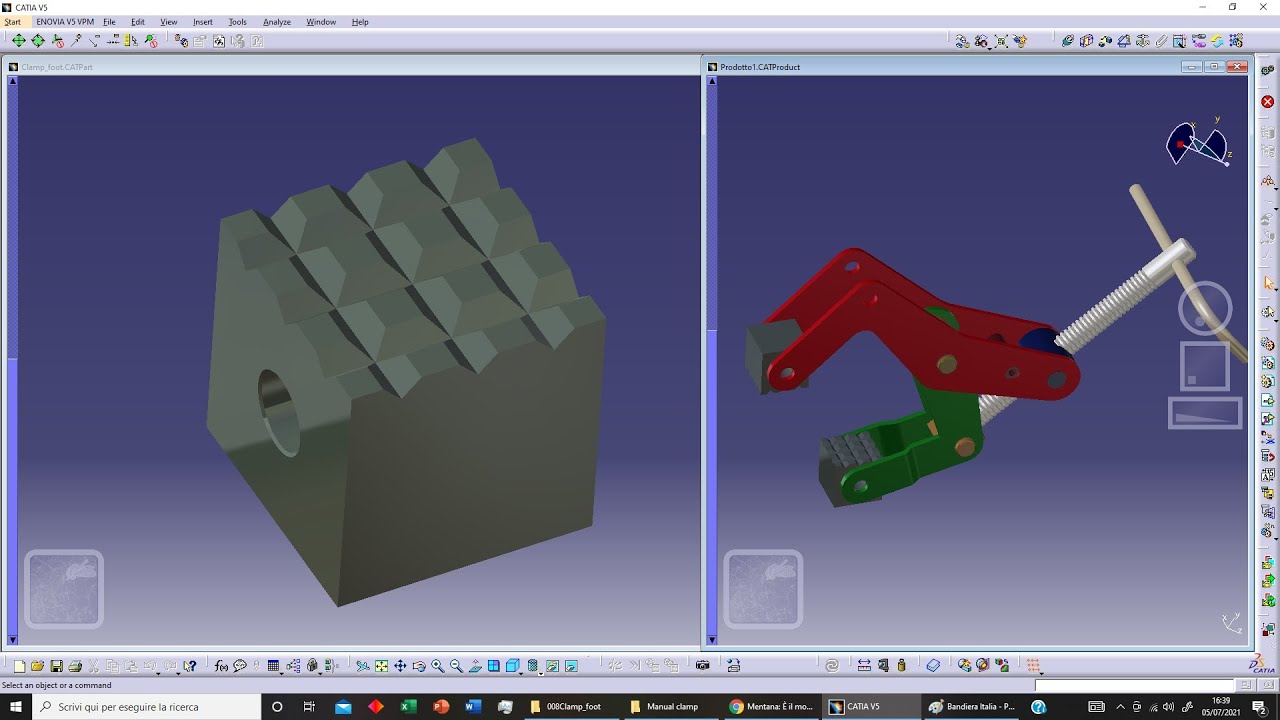
Task: Open the Help menu
Action: (x=360, y=22)
